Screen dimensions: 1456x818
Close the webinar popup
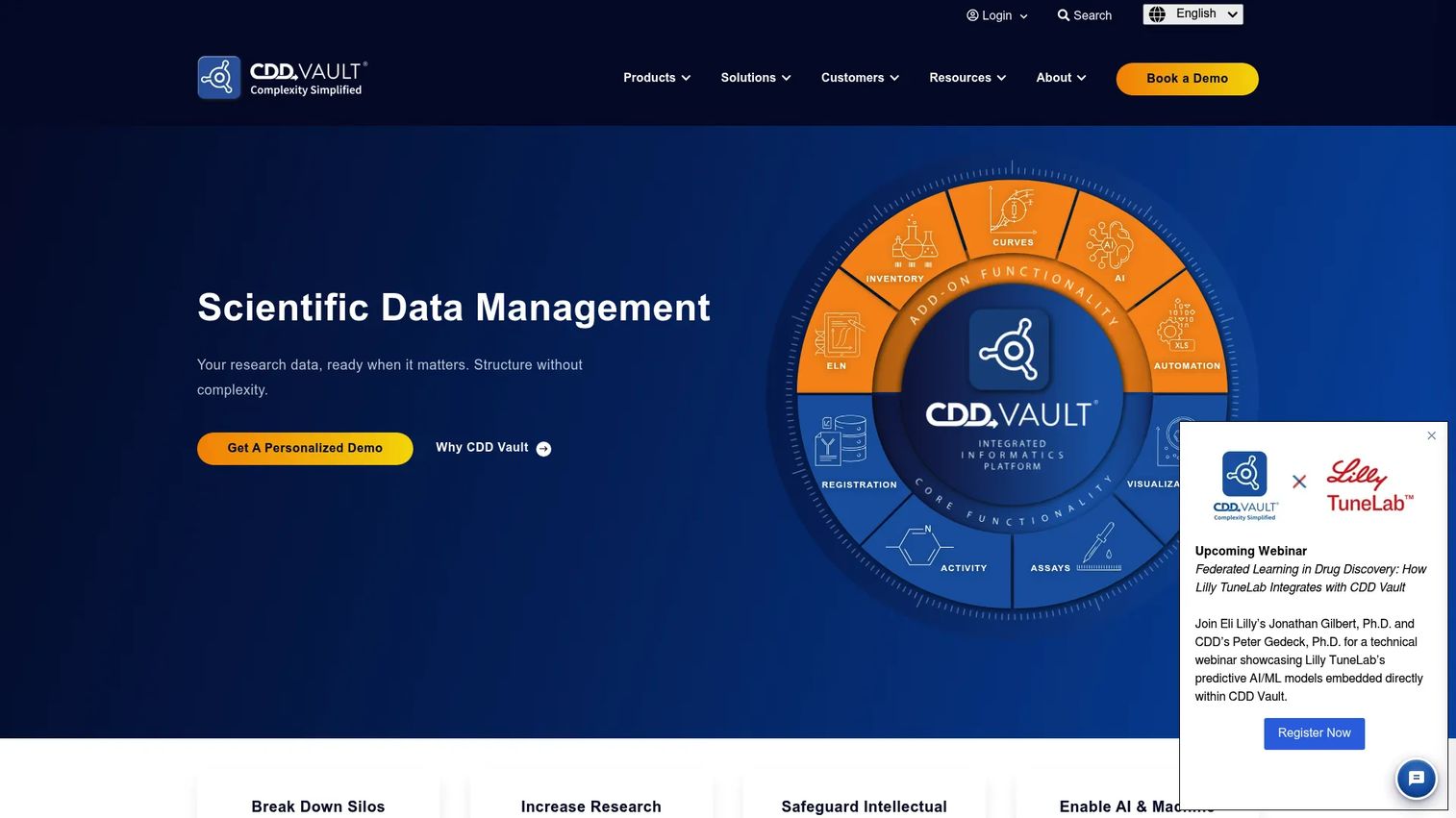coord(1431,435)
